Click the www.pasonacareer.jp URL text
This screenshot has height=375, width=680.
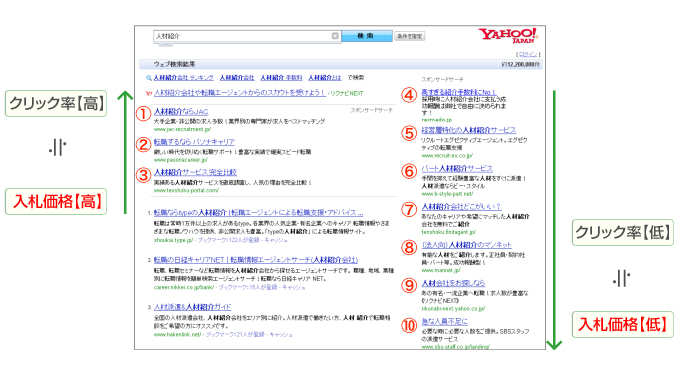coord(180,160)
